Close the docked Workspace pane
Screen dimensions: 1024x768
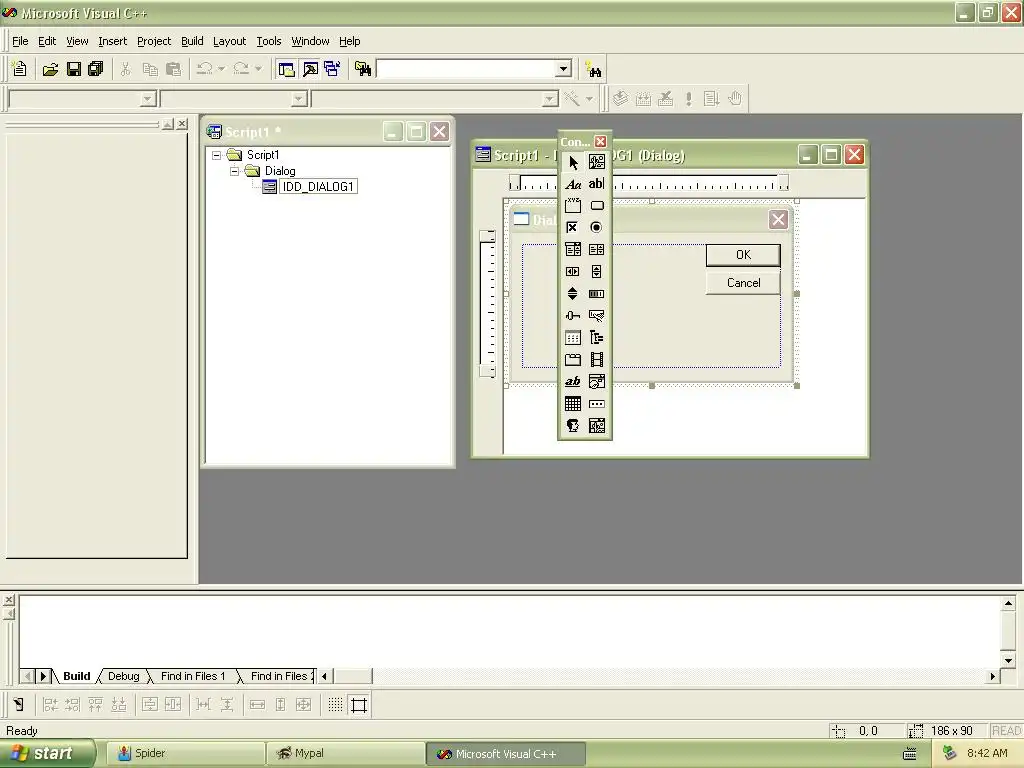click(182, 123)
